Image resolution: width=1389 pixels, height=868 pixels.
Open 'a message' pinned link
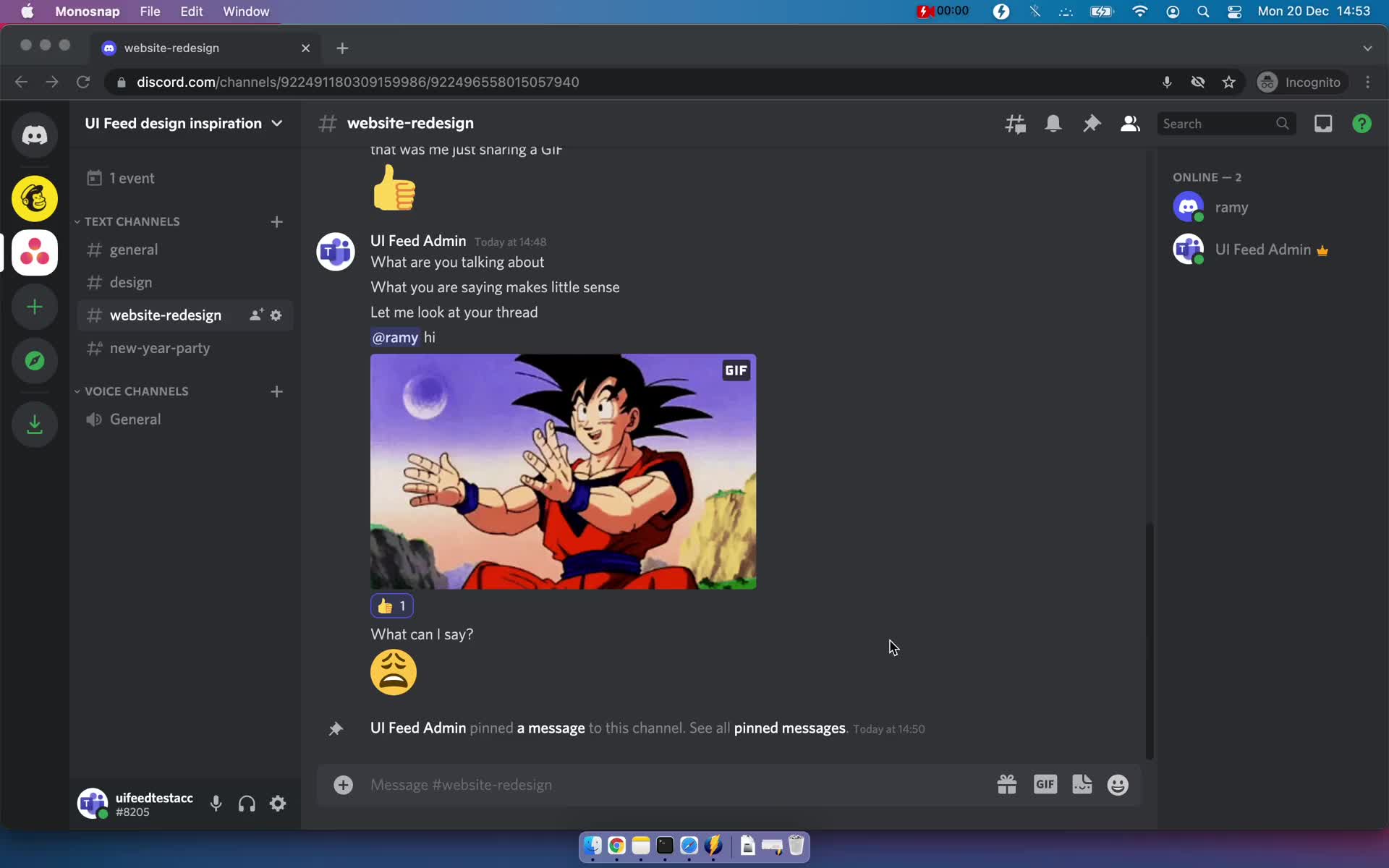pyautogui.click(x=551, y=728)
